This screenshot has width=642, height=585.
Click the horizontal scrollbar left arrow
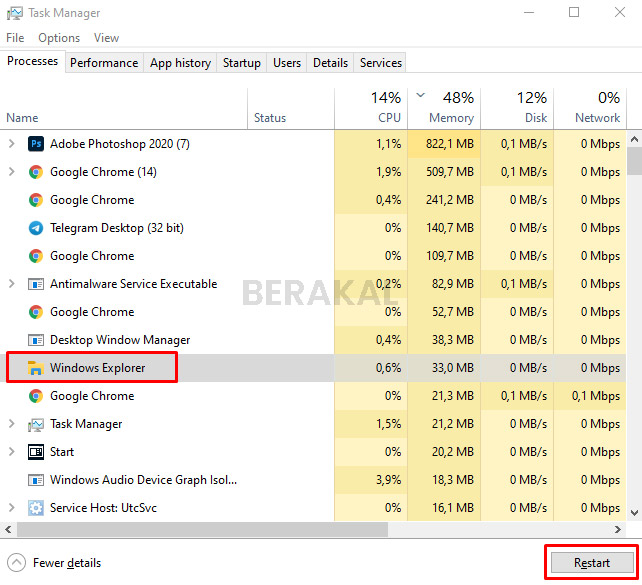coord(8,530)
